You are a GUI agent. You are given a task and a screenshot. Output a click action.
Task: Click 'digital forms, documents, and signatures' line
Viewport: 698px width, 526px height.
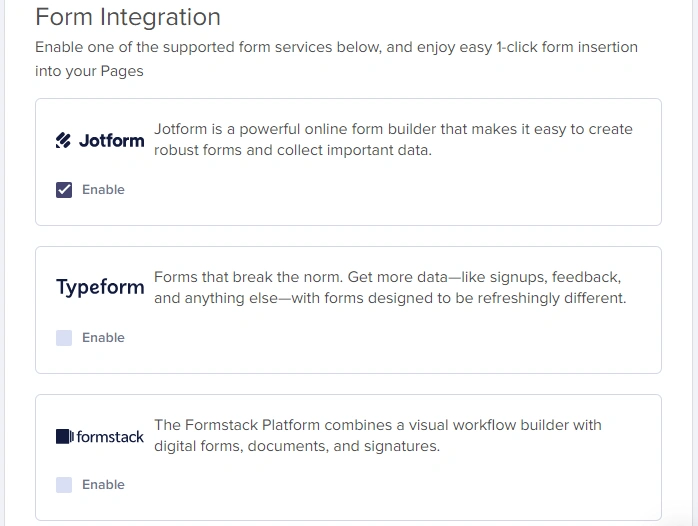point(296,446)
